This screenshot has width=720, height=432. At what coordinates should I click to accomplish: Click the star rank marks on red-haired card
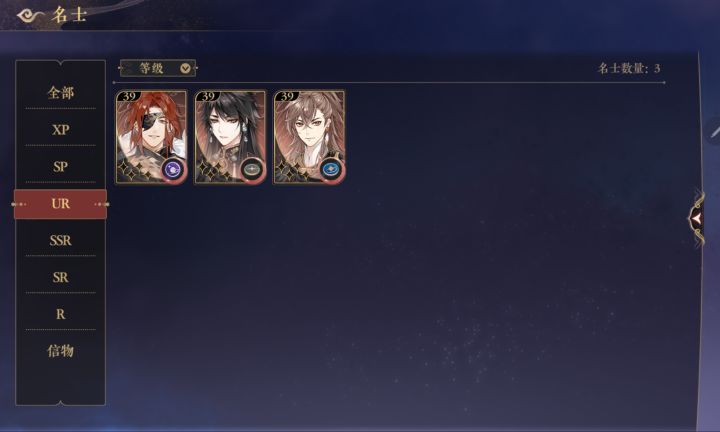(x=133, y=171)
